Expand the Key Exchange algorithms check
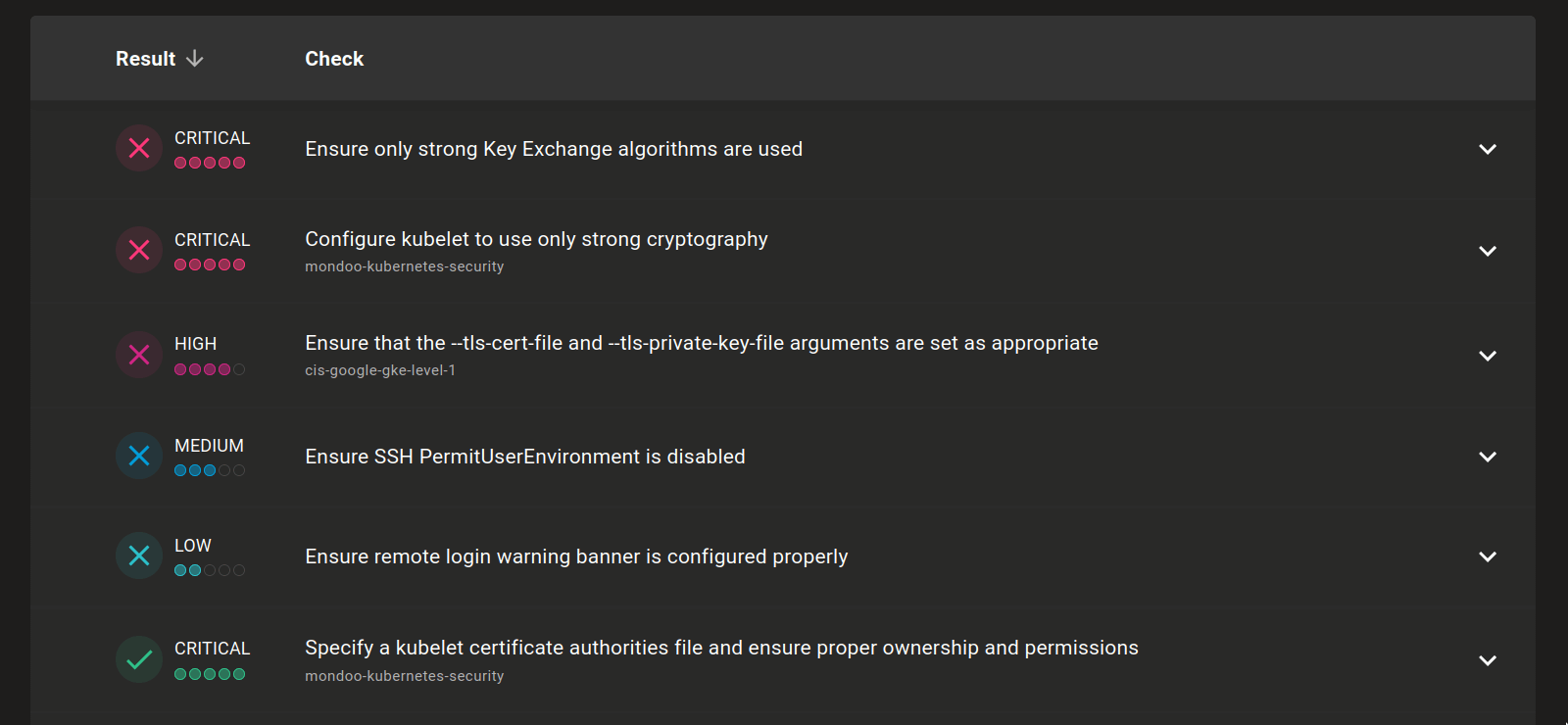 pos(1487,149)
